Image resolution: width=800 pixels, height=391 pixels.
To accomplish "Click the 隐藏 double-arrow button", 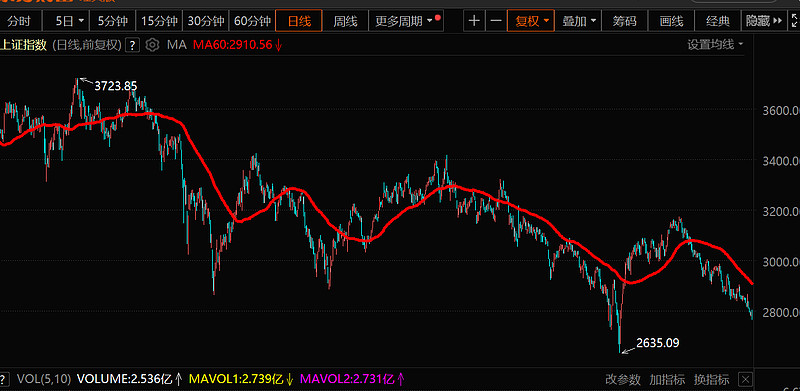I will tap(764, 21).
